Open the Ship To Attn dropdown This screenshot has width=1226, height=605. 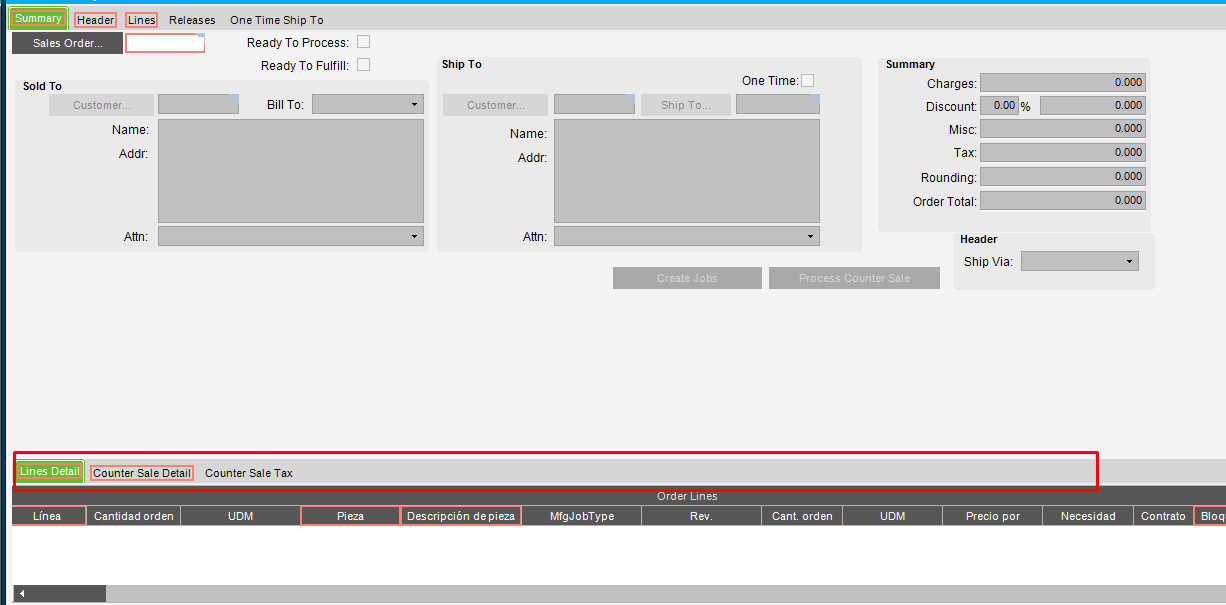pos(687,236)
